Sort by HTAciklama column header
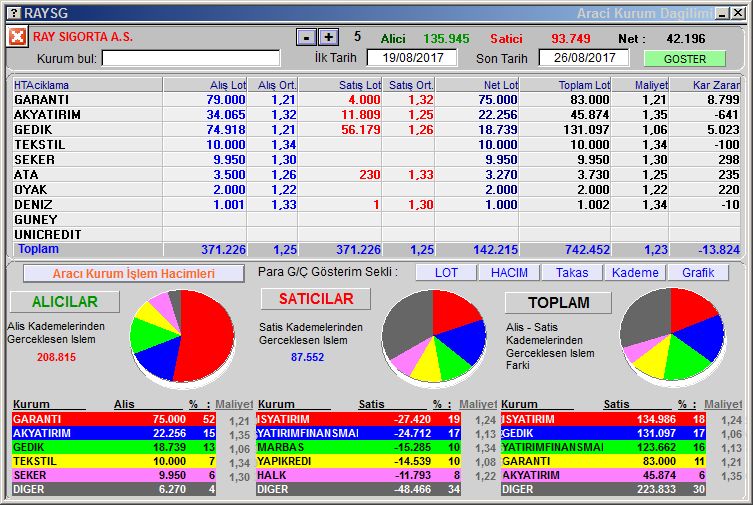 pyautogui.click(x=88, y=85)
